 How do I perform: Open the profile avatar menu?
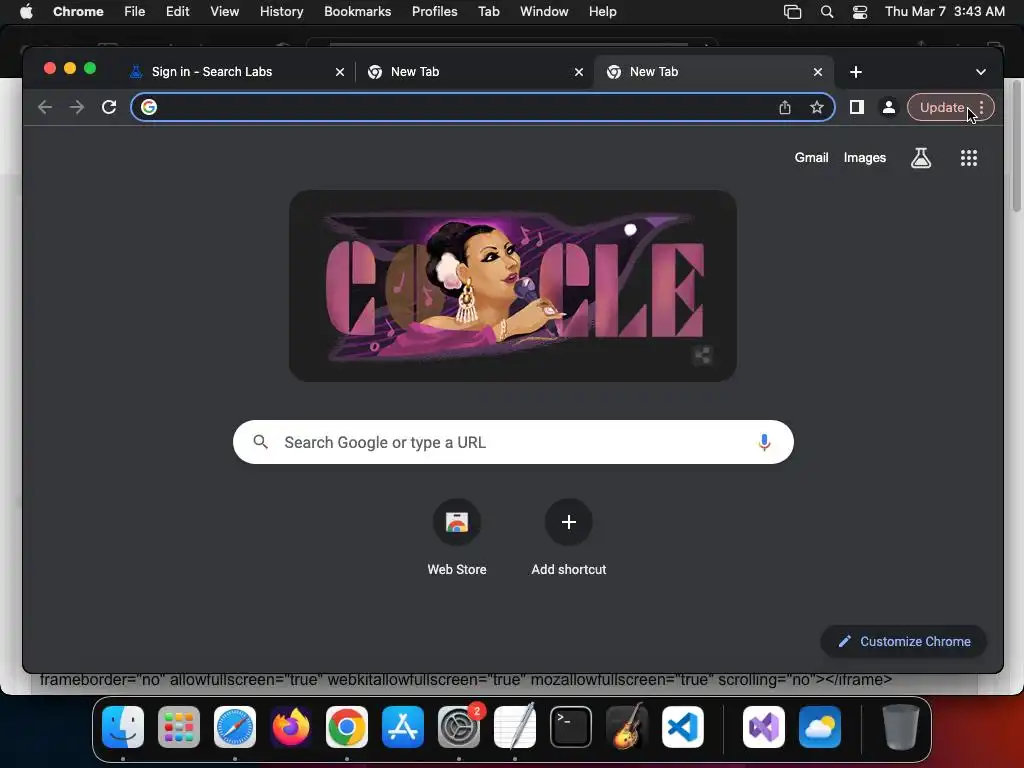[x=889, y=107]
